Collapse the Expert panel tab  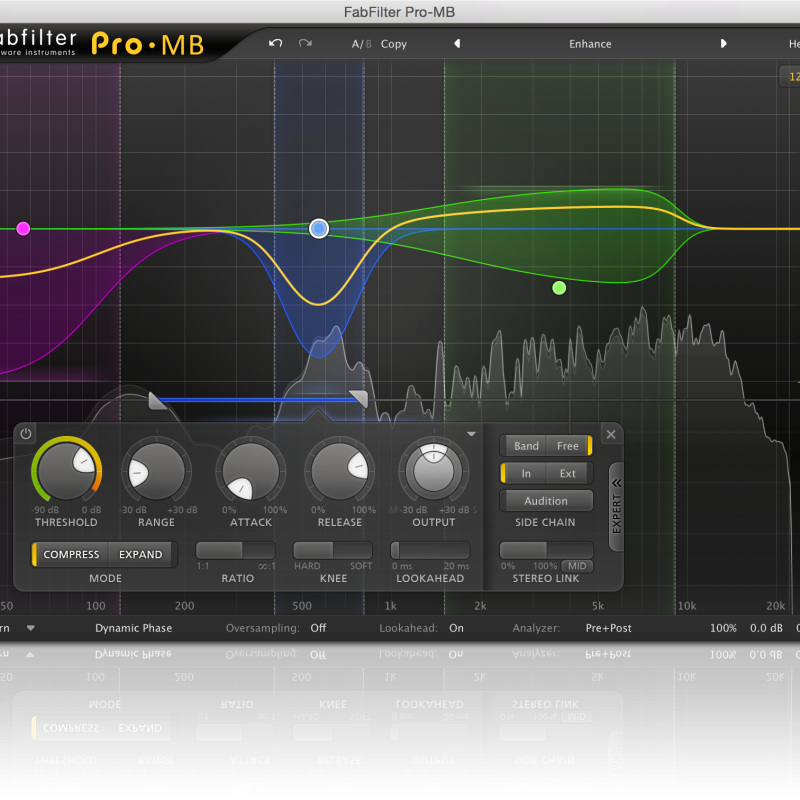pyautogui.click(x=616, y=507)
